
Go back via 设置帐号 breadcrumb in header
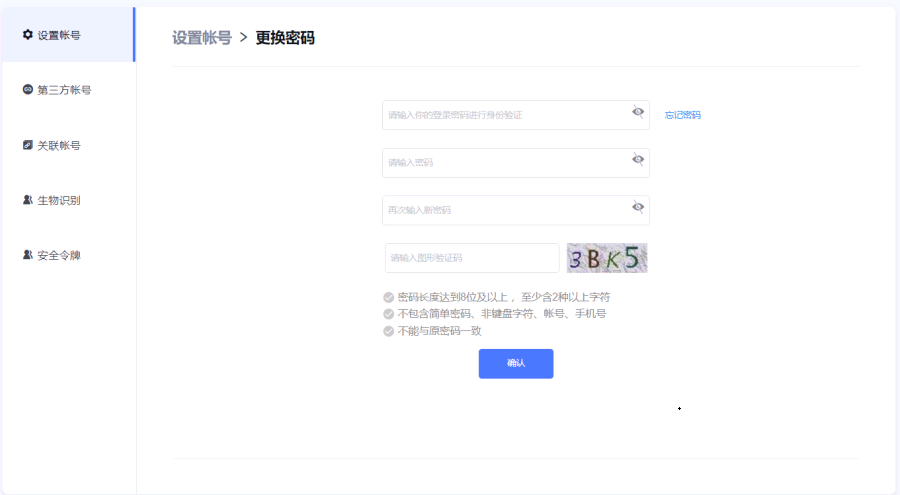[201, 38]
